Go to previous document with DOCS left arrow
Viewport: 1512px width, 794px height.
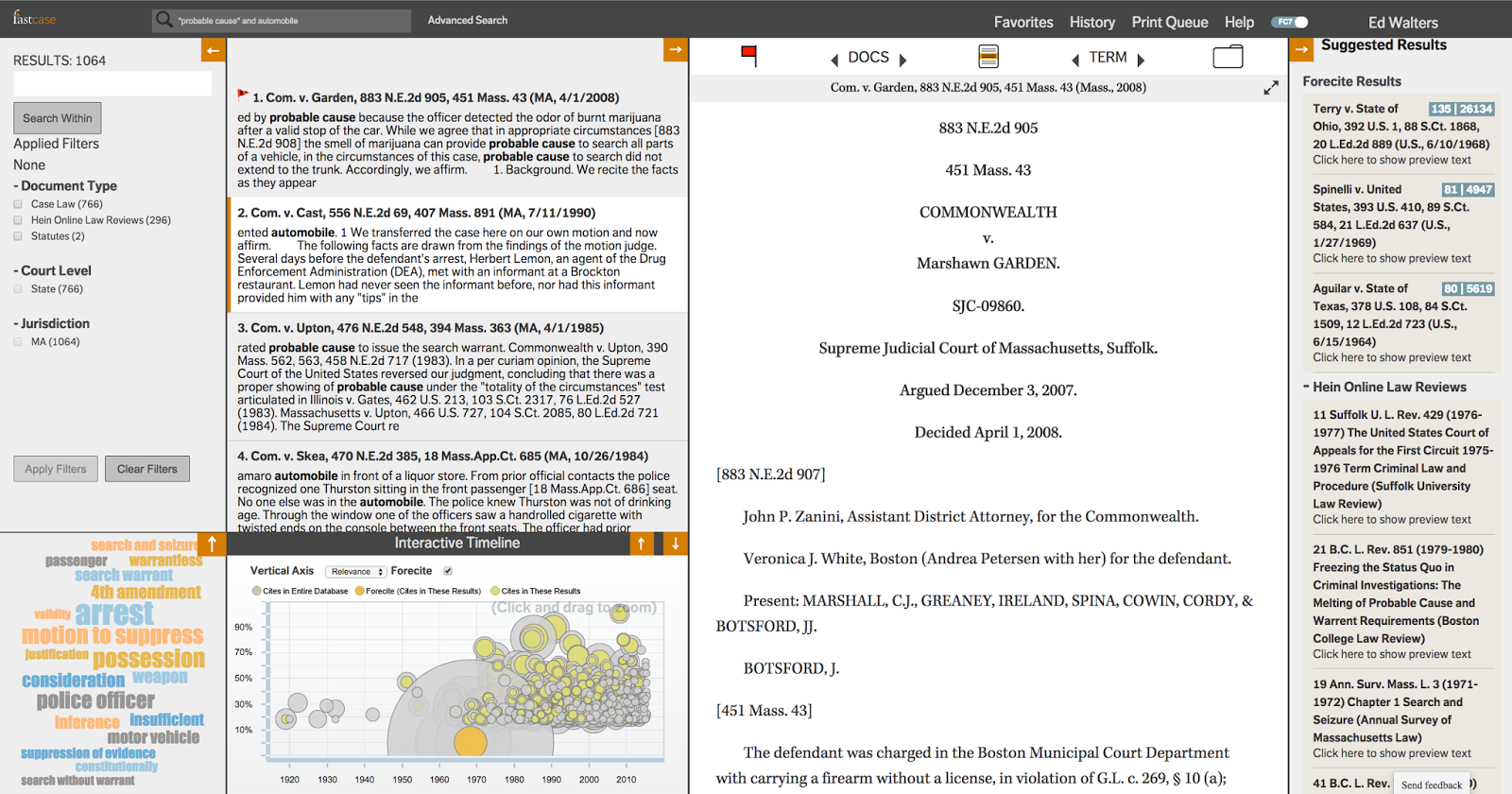[834, 60]
